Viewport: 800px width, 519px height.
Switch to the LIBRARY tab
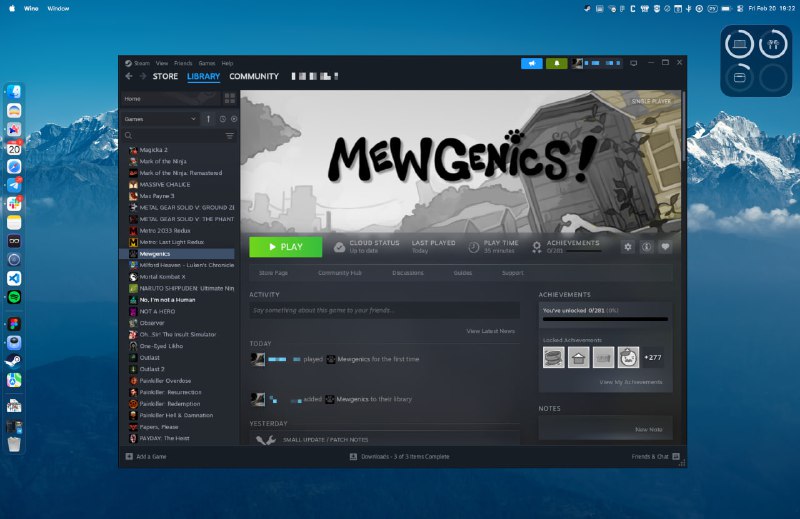(x=203, y=76)
